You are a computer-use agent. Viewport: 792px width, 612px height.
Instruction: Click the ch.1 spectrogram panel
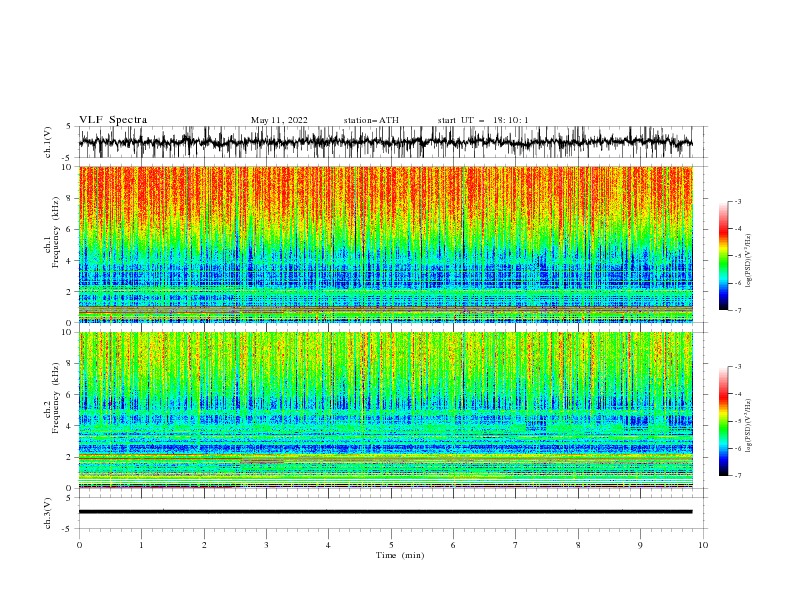tap(385, 244)
